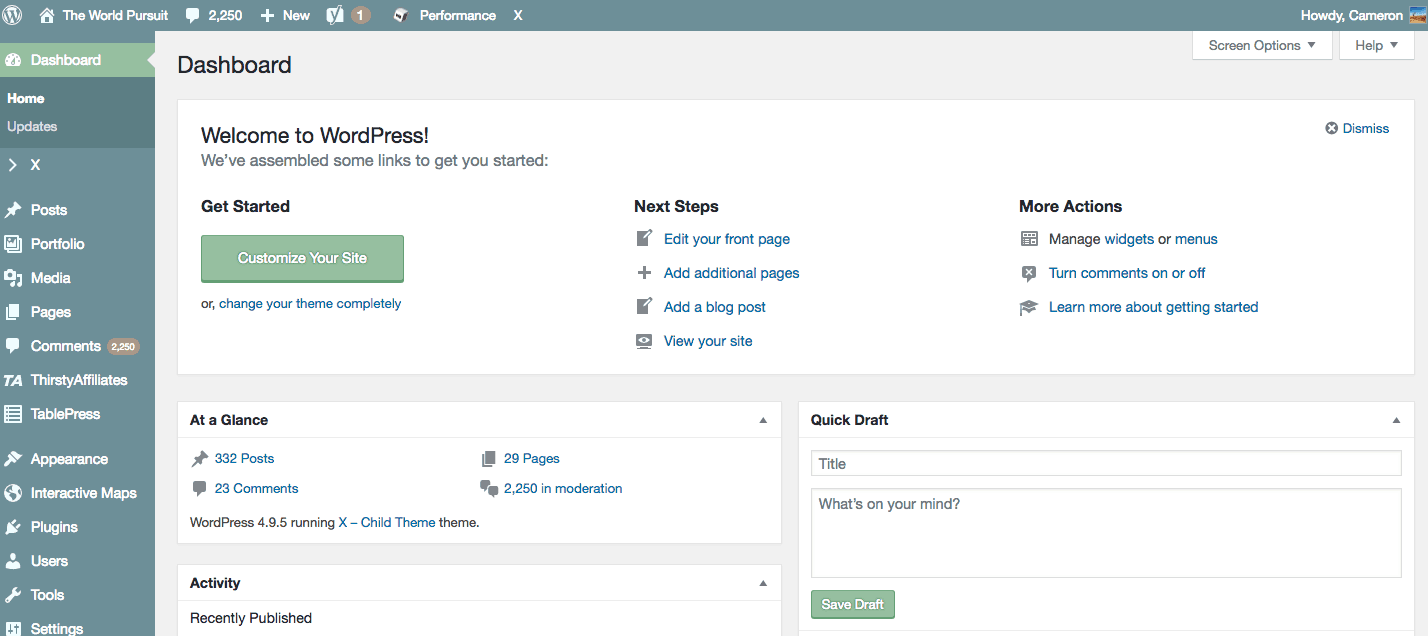Viewport: 1428px width, 636px height.
Task: Open the 23 Comments link
Action: [x=256, y=489]
